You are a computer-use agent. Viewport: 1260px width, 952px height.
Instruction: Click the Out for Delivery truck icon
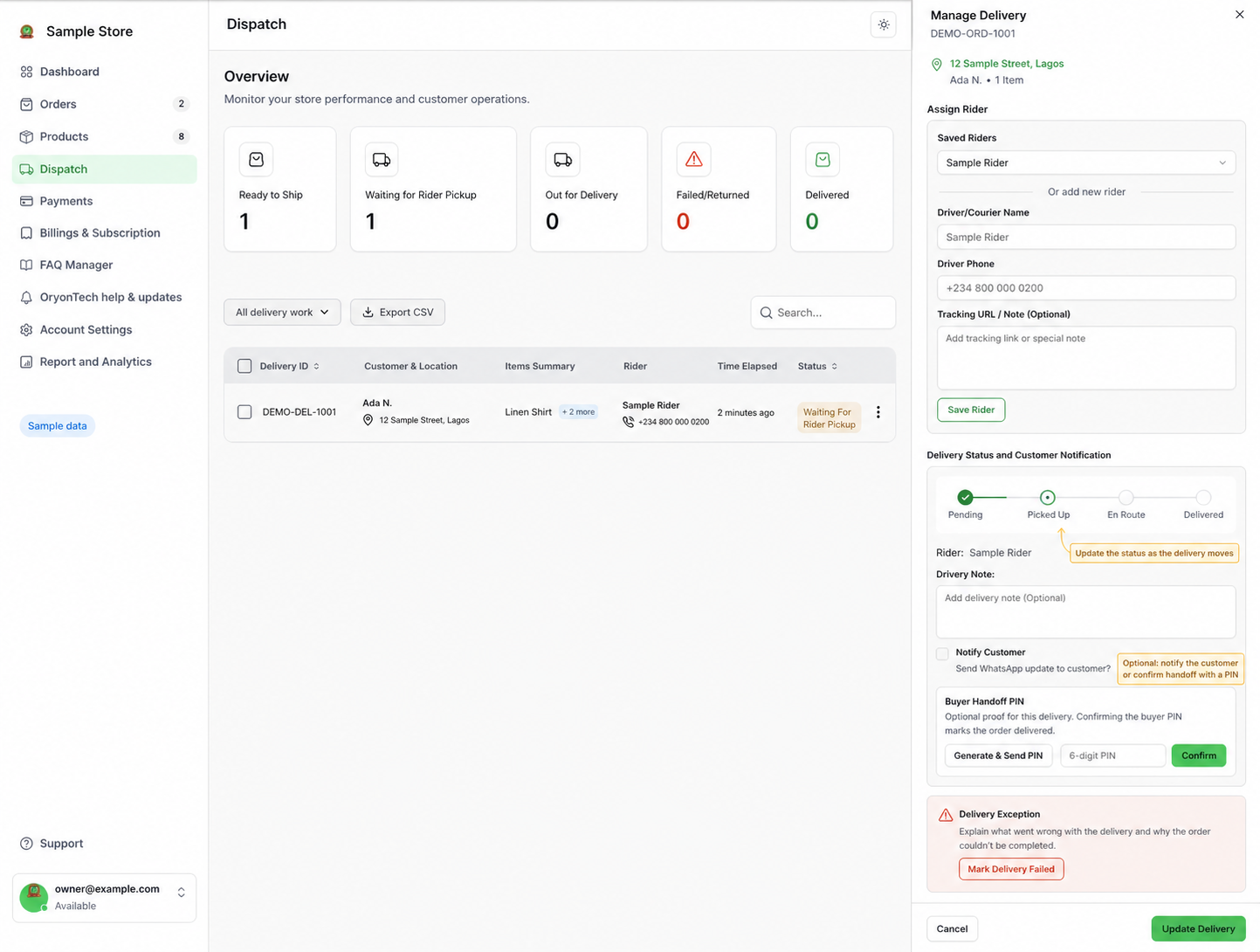pos(562,159)
